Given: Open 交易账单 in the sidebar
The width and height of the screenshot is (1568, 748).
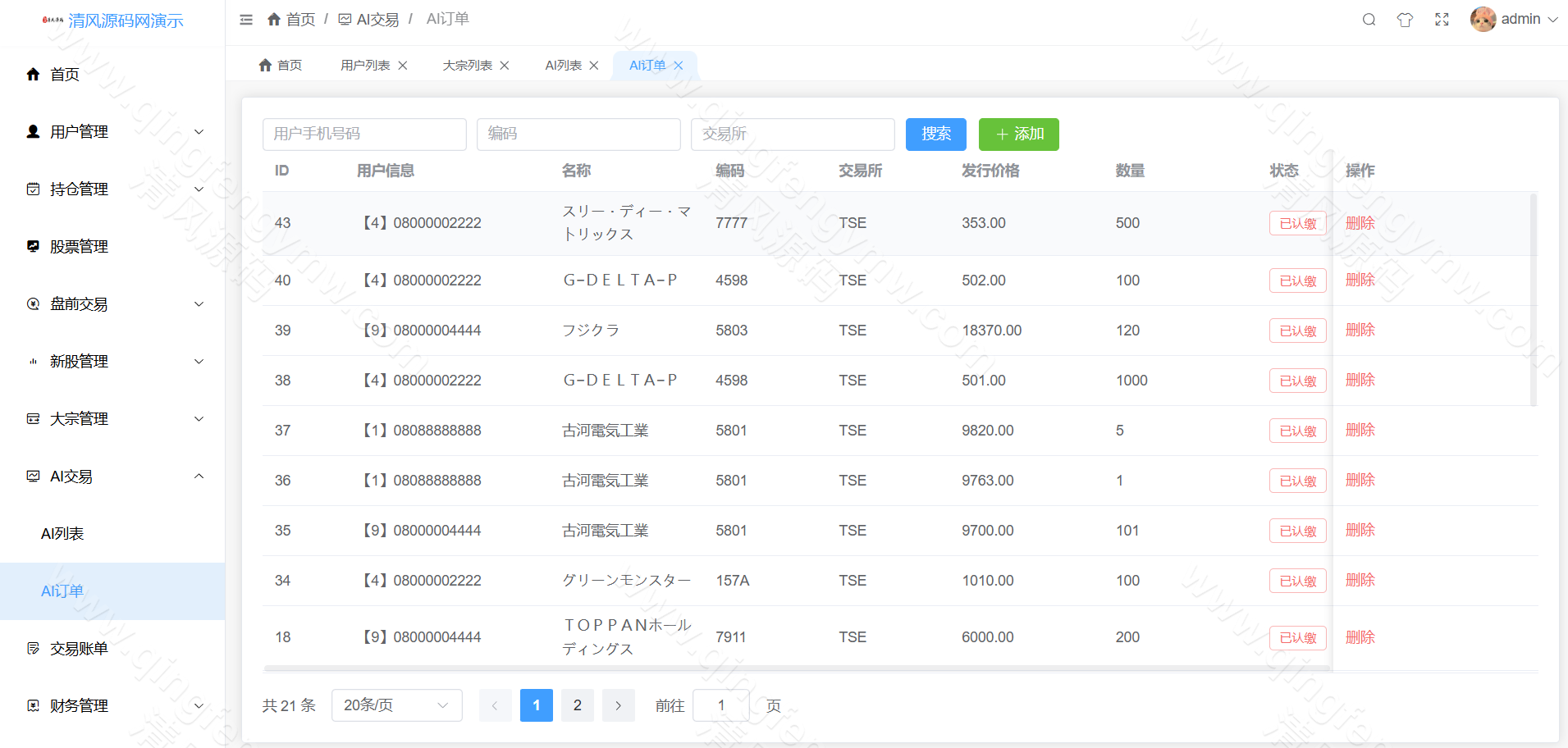Looking at the screenshot, I should pos(112,649).
